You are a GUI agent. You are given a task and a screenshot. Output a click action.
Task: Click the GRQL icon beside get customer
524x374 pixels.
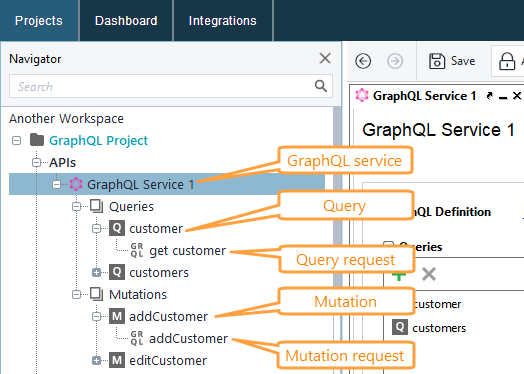click(137, 250)
